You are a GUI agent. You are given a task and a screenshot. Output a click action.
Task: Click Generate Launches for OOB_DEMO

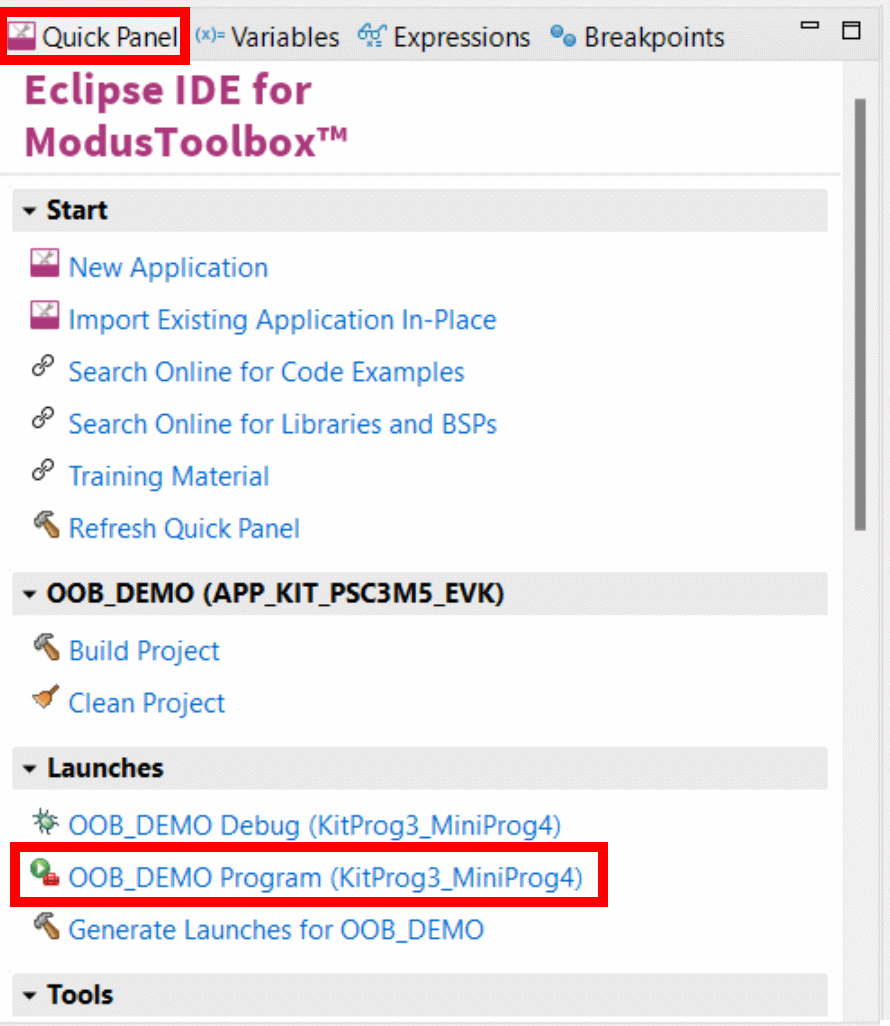[x=276, y=930]
